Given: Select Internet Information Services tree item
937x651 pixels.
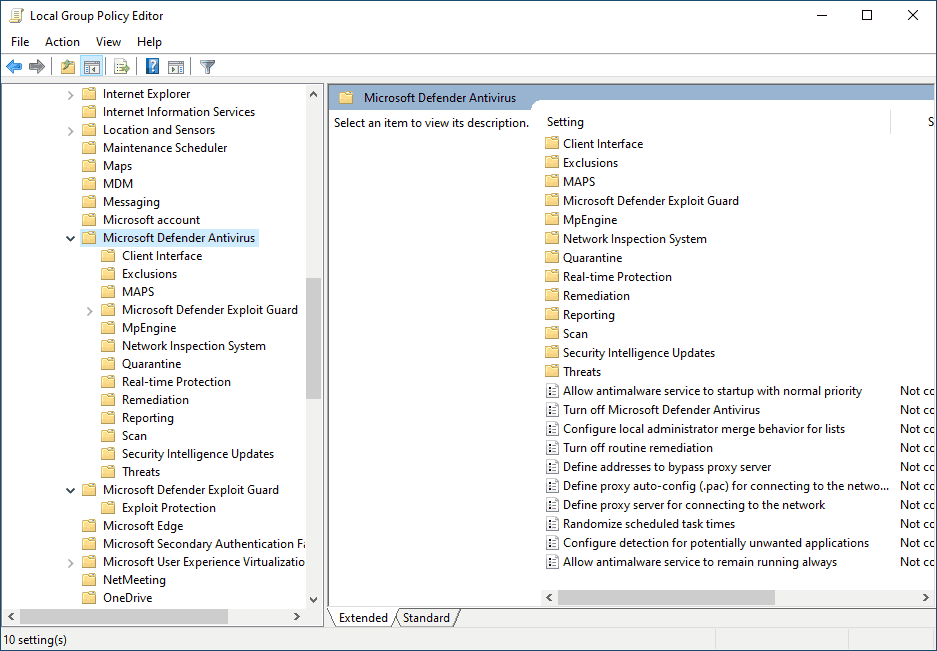Looking at the screenshot, I should click(179, 112).
